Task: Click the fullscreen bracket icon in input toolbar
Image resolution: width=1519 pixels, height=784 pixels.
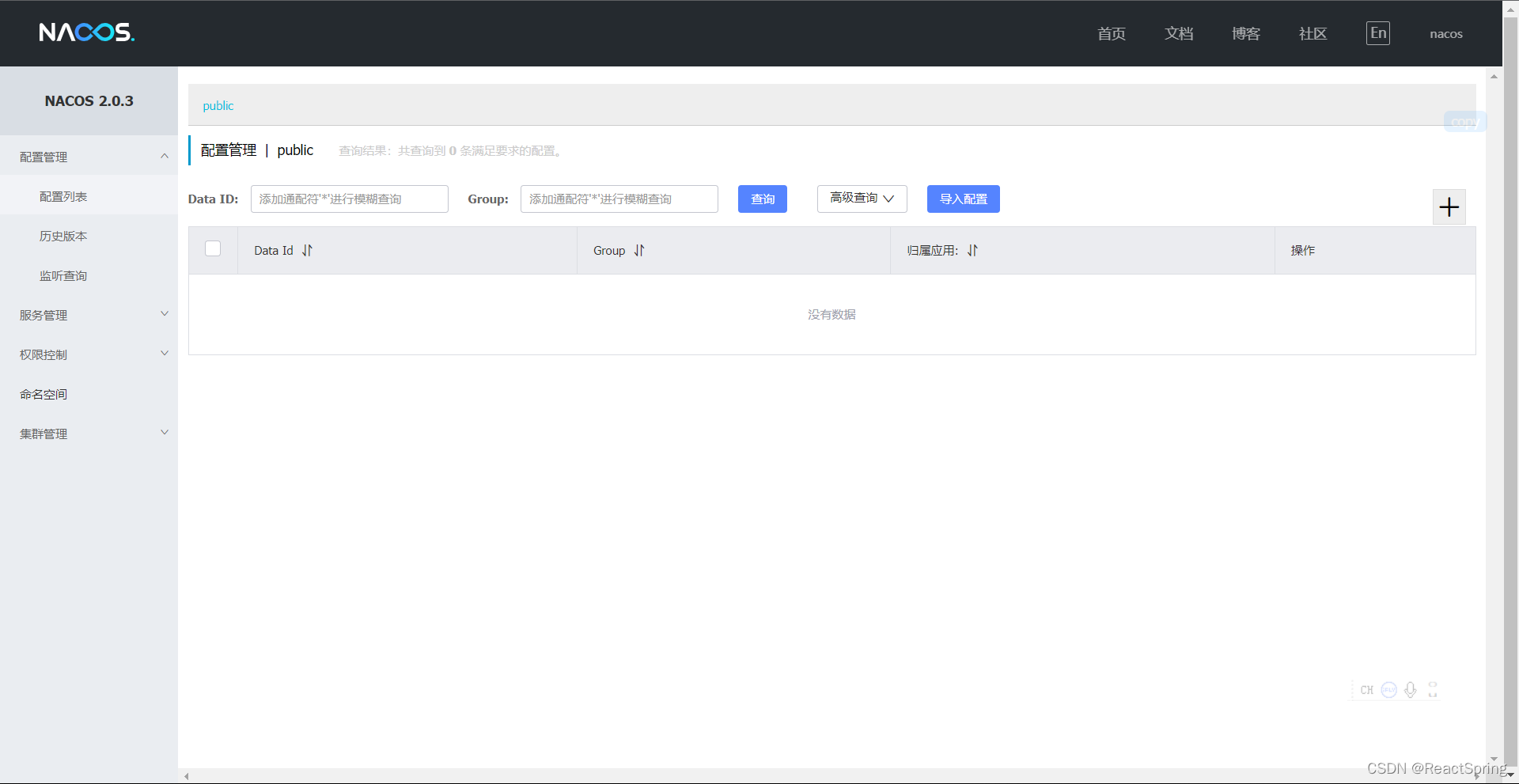Action: point(1433,690)
